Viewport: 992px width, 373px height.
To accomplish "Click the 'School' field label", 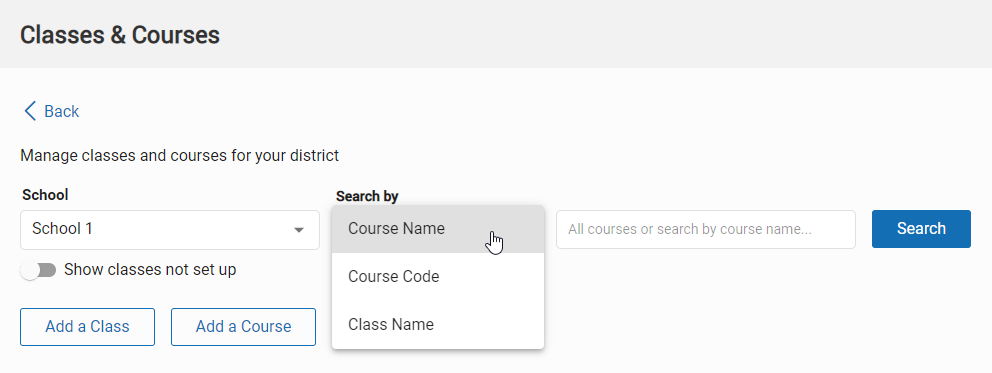I will pyautogui.click(x=45, y=195).
